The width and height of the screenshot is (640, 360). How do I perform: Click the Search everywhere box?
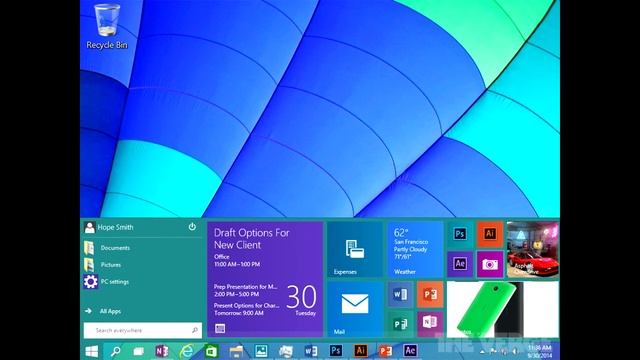point(143,330)
